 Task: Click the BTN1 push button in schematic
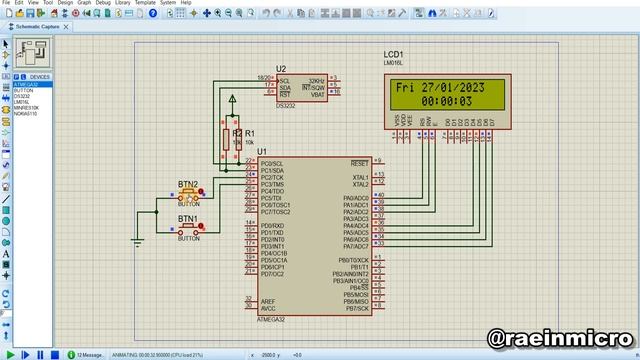click(x=188, y=229)
